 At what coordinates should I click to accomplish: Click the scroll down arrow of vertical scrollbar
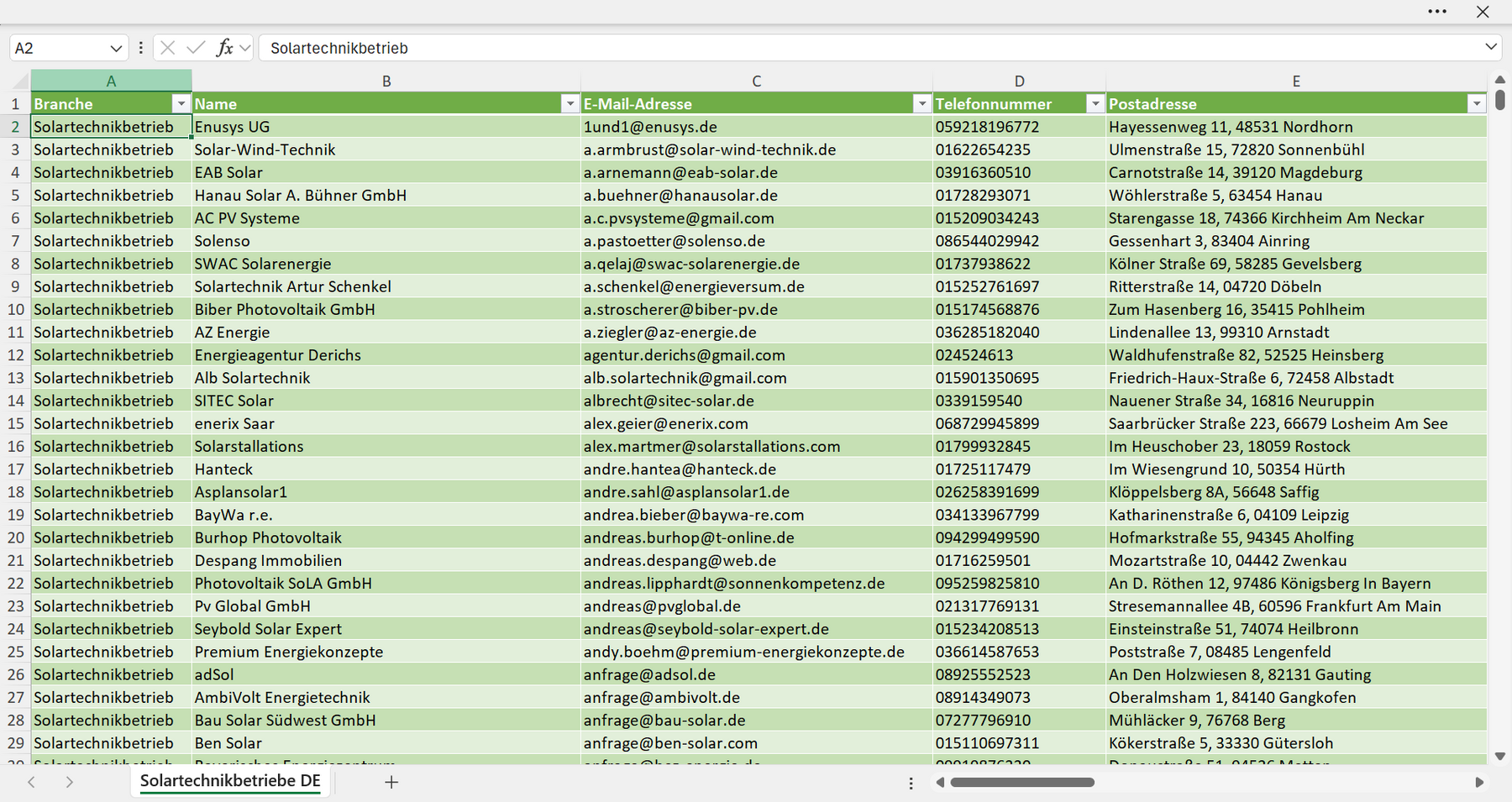tap(1500, 756)
